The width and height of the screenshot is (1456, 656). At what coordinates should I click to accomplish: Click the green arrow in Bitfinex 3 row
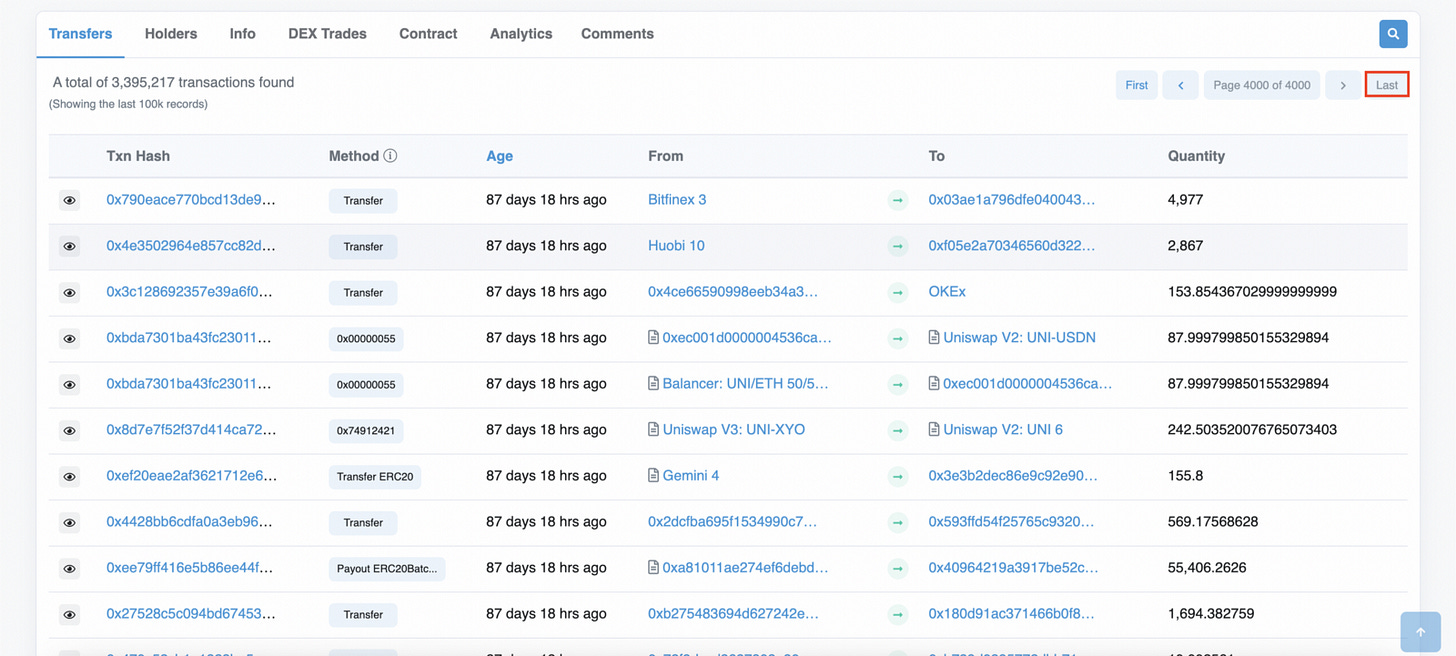898,200
